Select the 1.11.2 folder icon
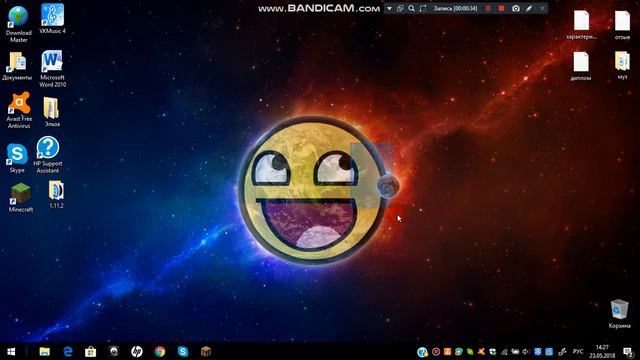This screenshot has height=360, width=640. coord(56,194)
